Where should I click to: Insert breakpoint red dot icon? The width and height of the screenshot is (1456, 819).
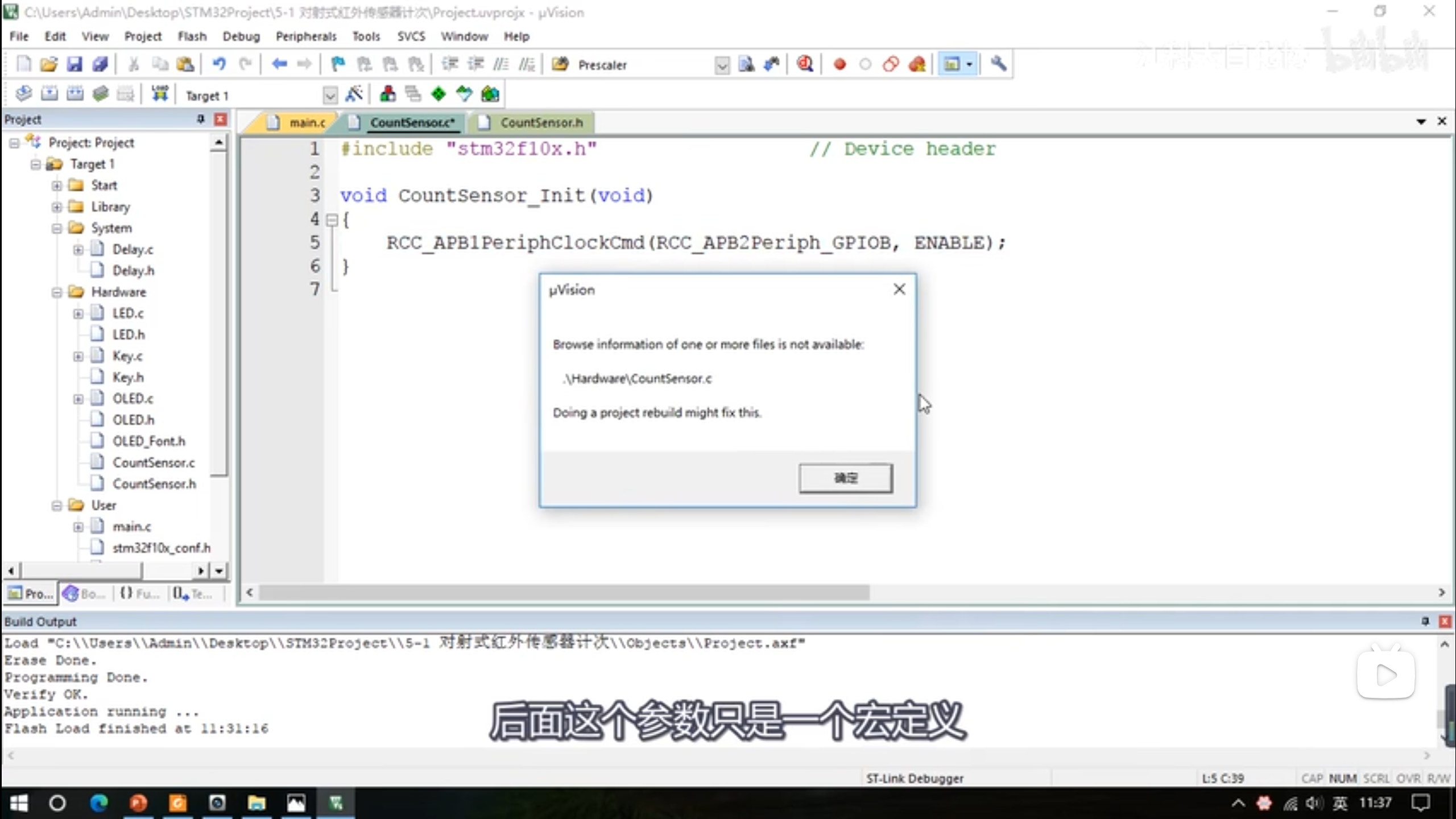(x=839, y=64)
